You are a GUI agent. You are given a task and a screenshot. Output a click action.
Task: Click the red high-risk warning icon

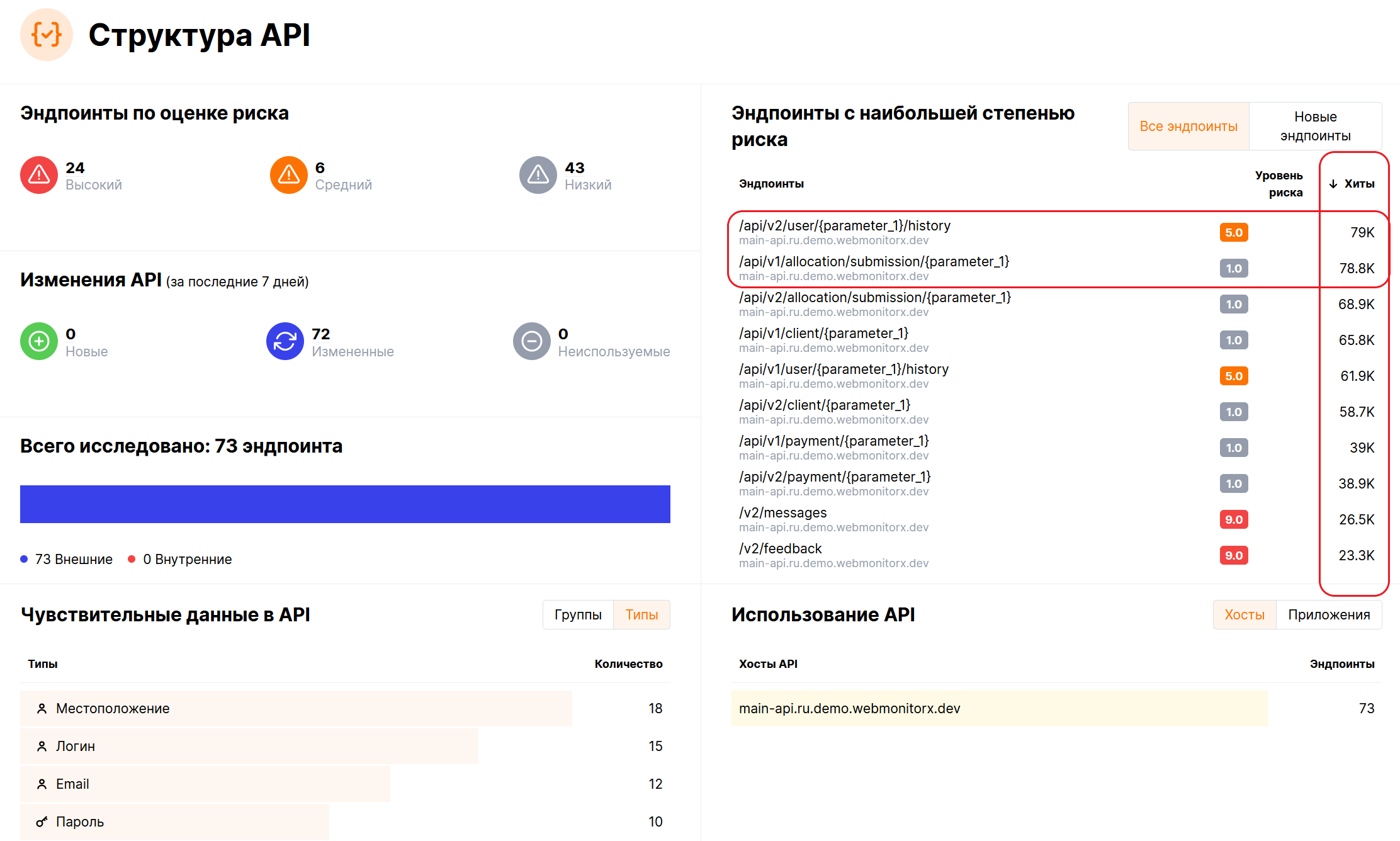tap(39, 175)
